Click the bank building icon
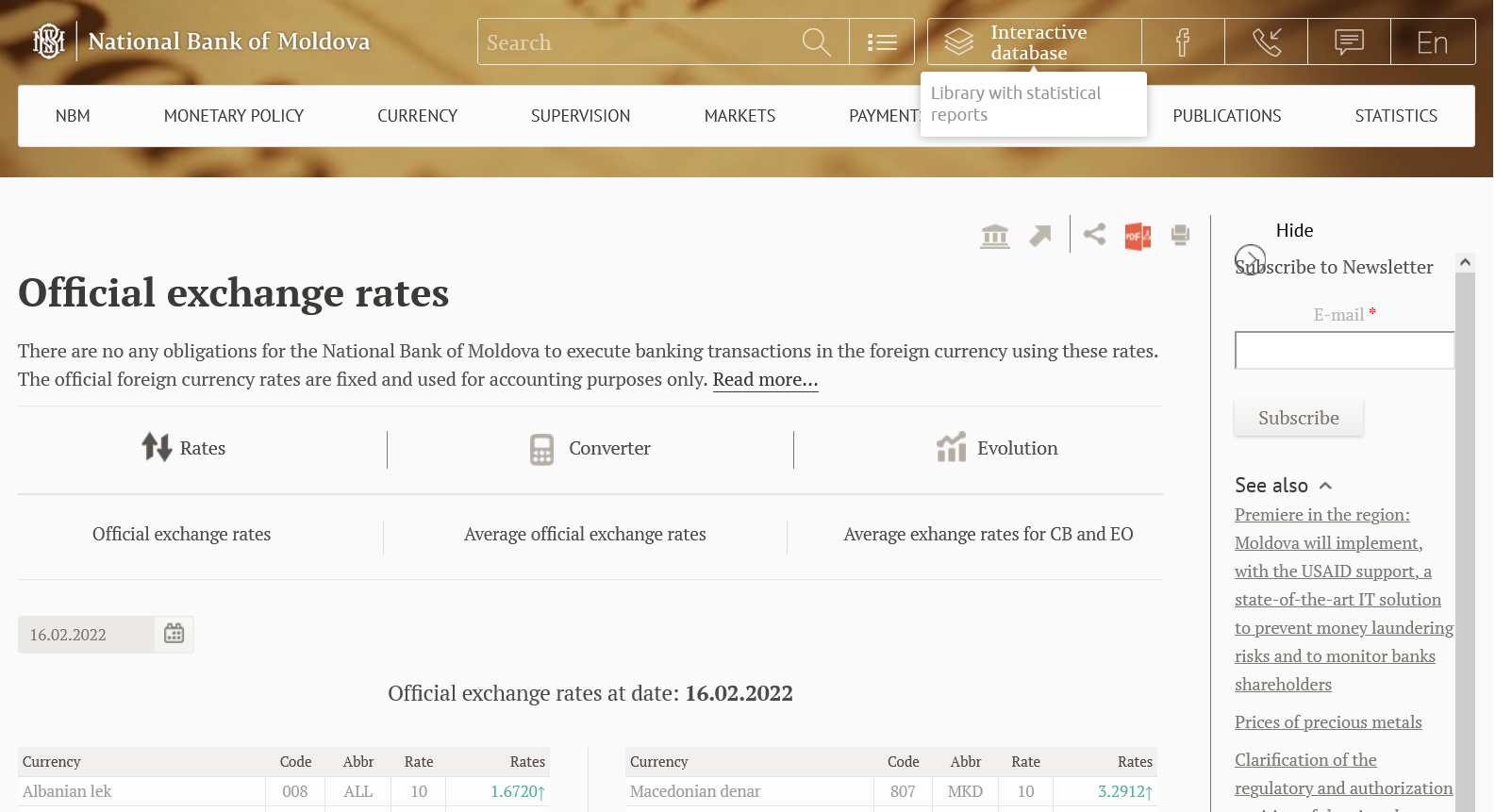 (x=995, y=236)
